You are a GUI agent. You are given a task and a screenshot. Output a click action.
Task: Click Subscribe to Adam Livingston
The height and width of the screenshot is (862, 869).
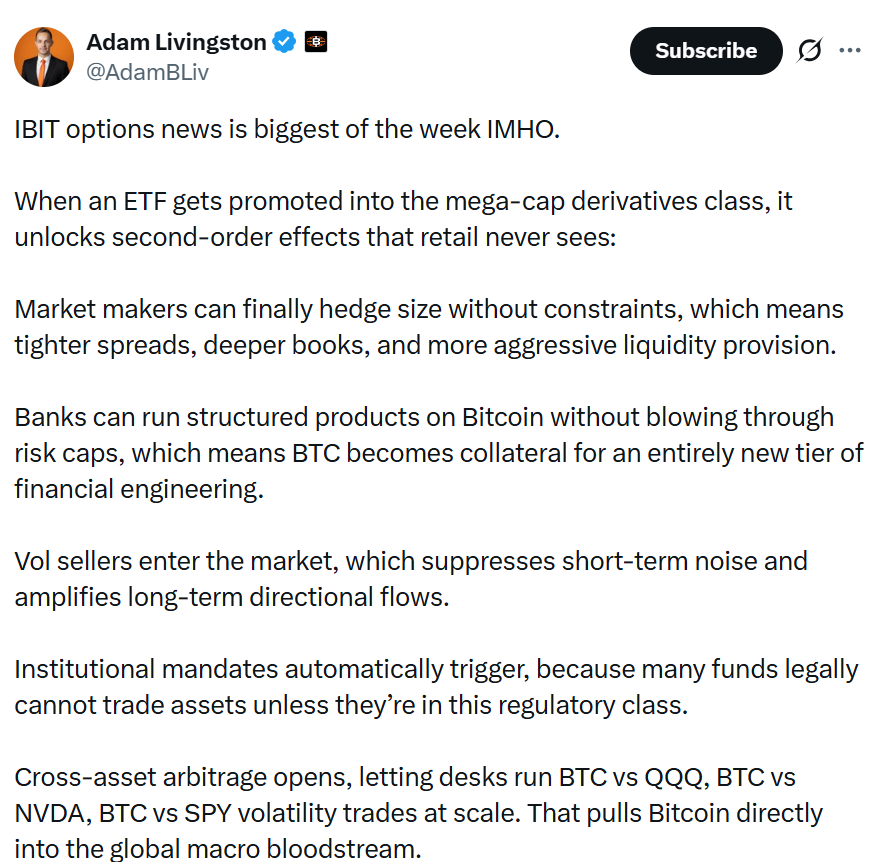(x=706, y=50)
